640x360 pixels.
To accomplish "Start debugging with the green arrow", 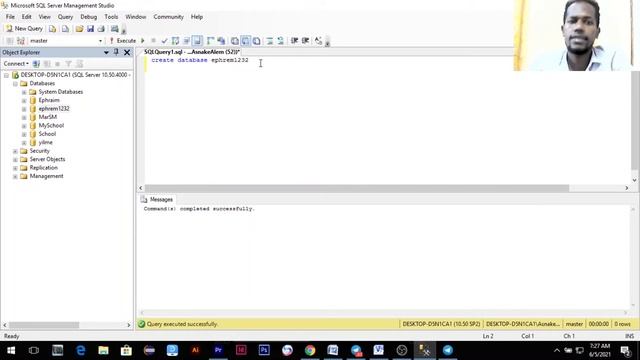I will click(143, 41).
